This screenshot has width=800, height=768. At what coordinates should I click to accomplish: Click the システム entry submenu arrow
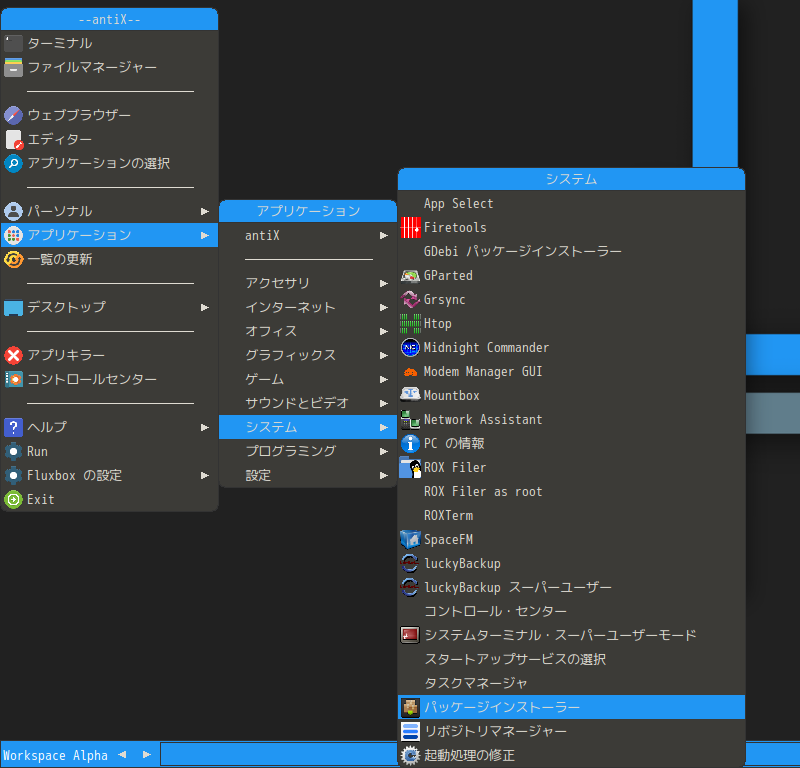point(384,427)
